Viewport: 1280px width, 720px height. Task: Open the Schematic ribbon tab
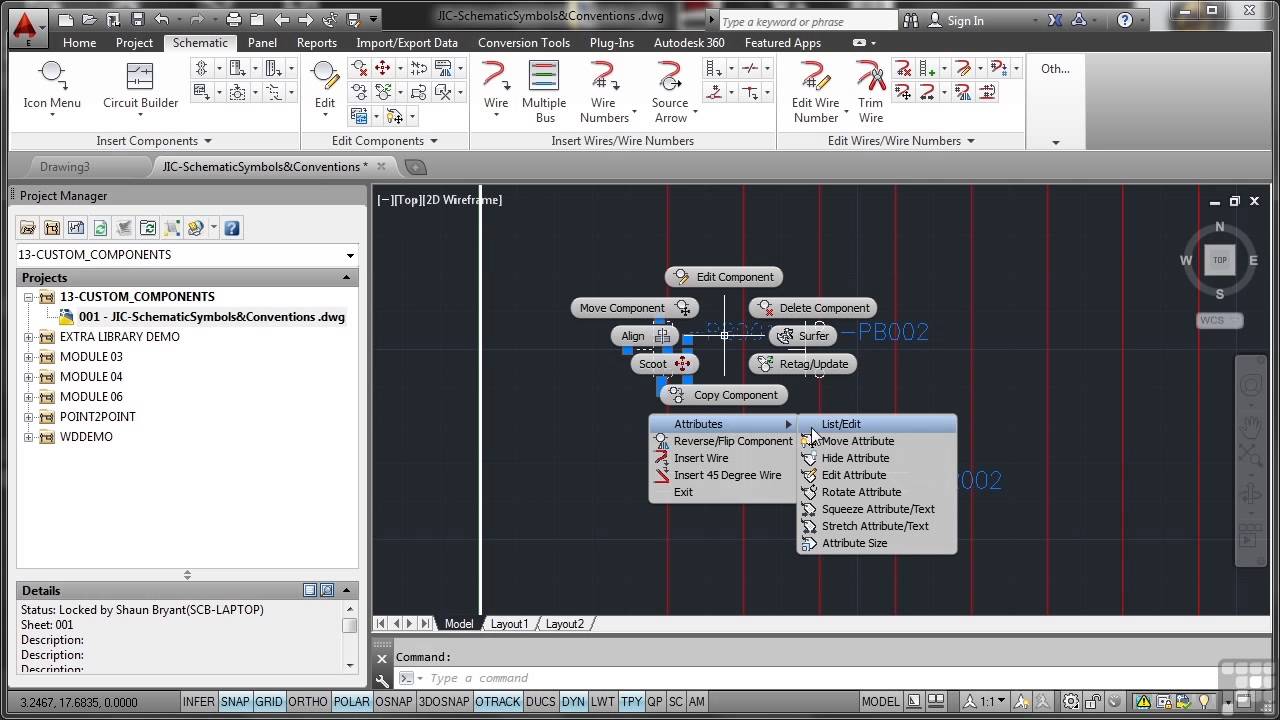(200, 43)
